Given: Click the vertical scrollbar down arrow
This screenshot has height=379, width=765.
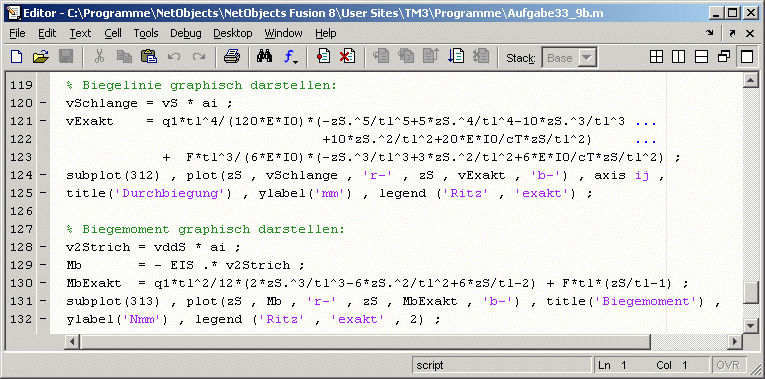Looking at the screenshot, I should pos(750,325).
